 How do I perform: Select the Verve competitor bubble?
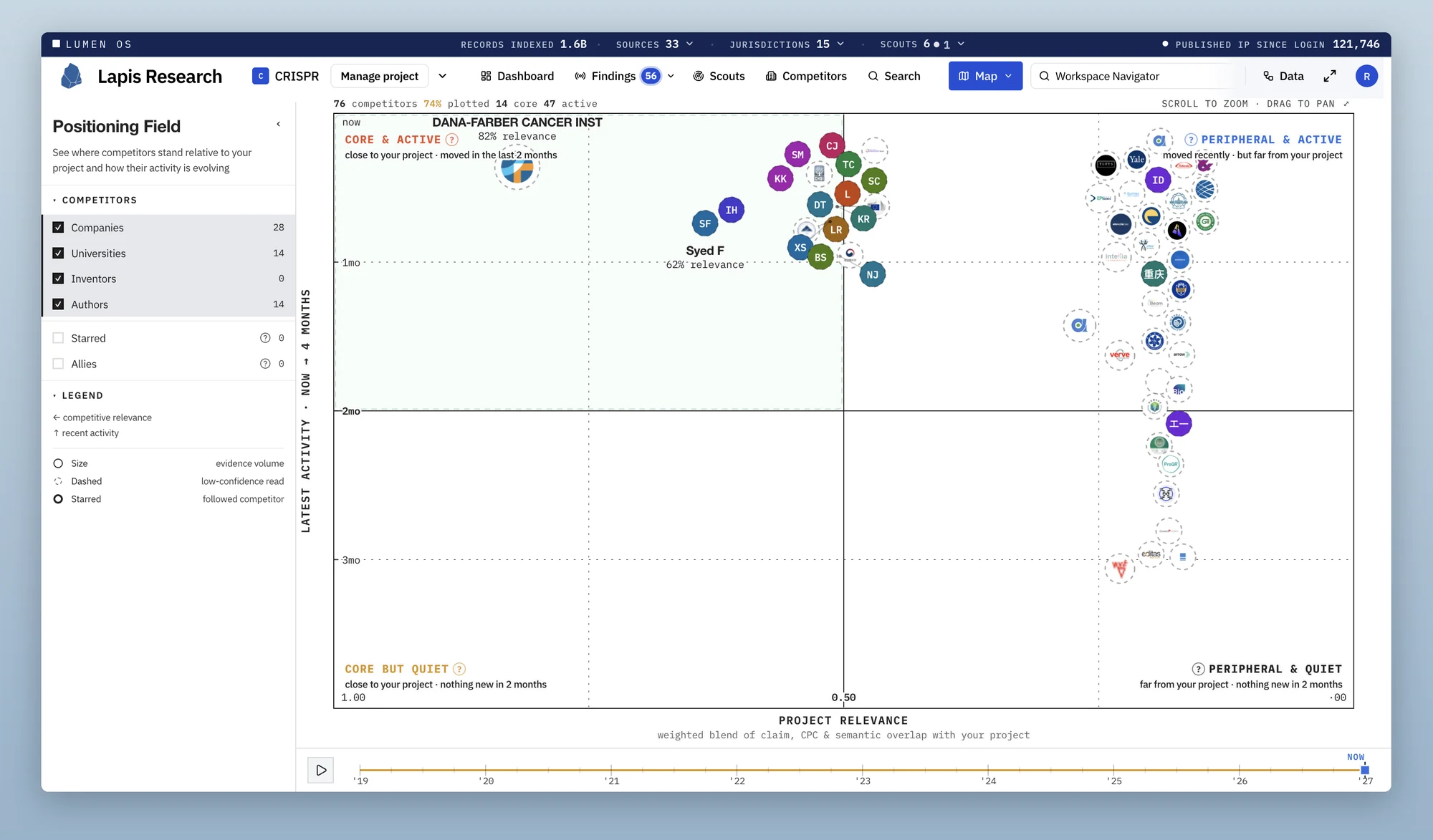coord(1120,354)
